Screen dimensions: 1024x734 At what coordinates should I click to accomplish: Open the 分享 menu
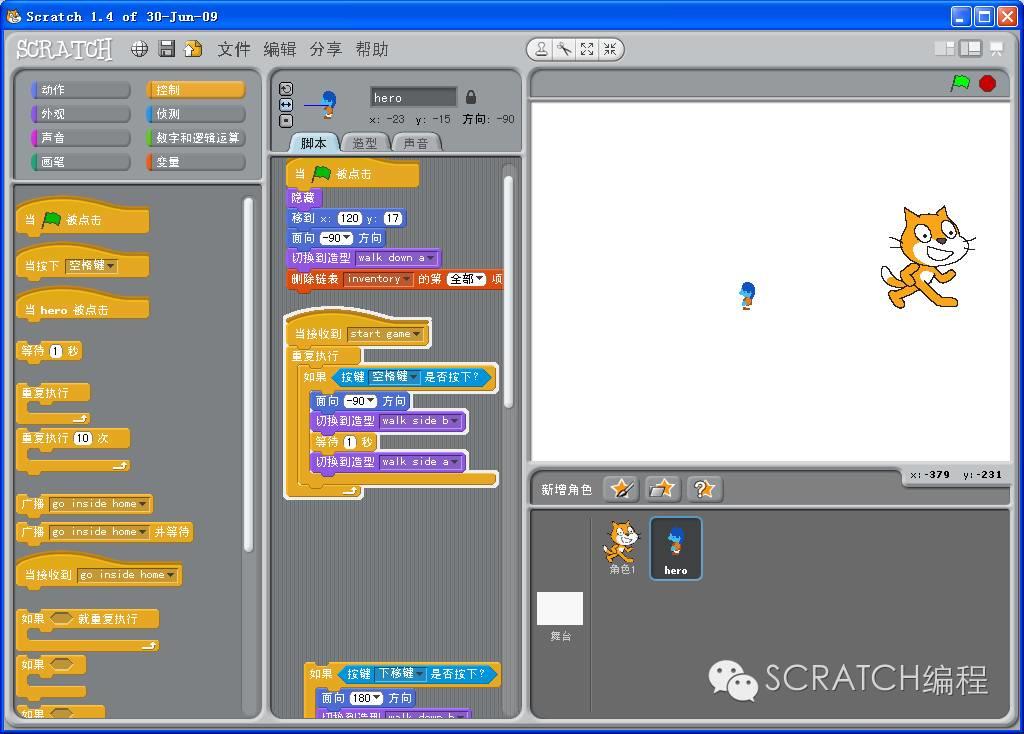[x=326, y=49]
